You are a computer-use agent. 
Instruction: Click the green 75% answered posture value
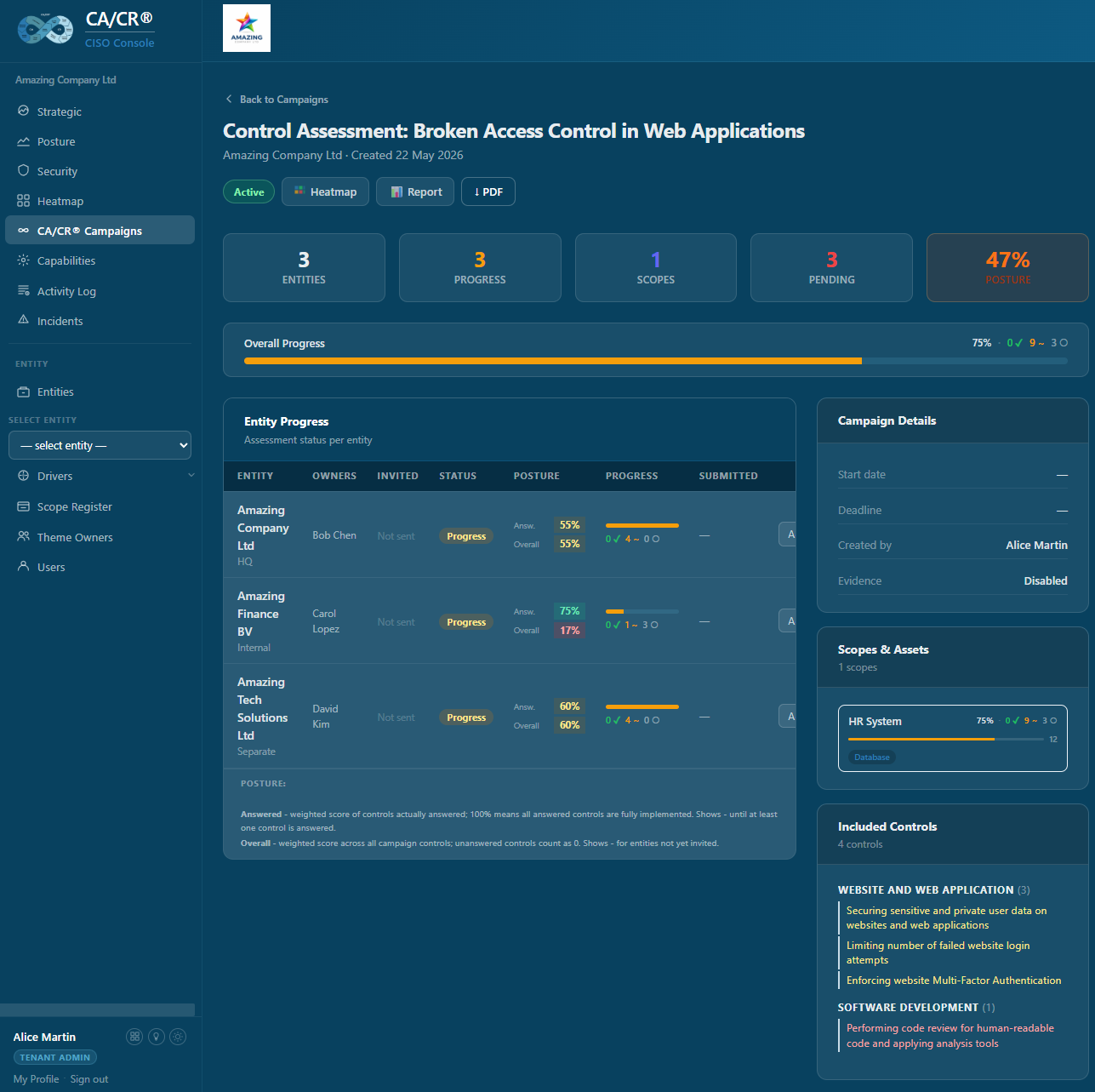click(569, 611)
